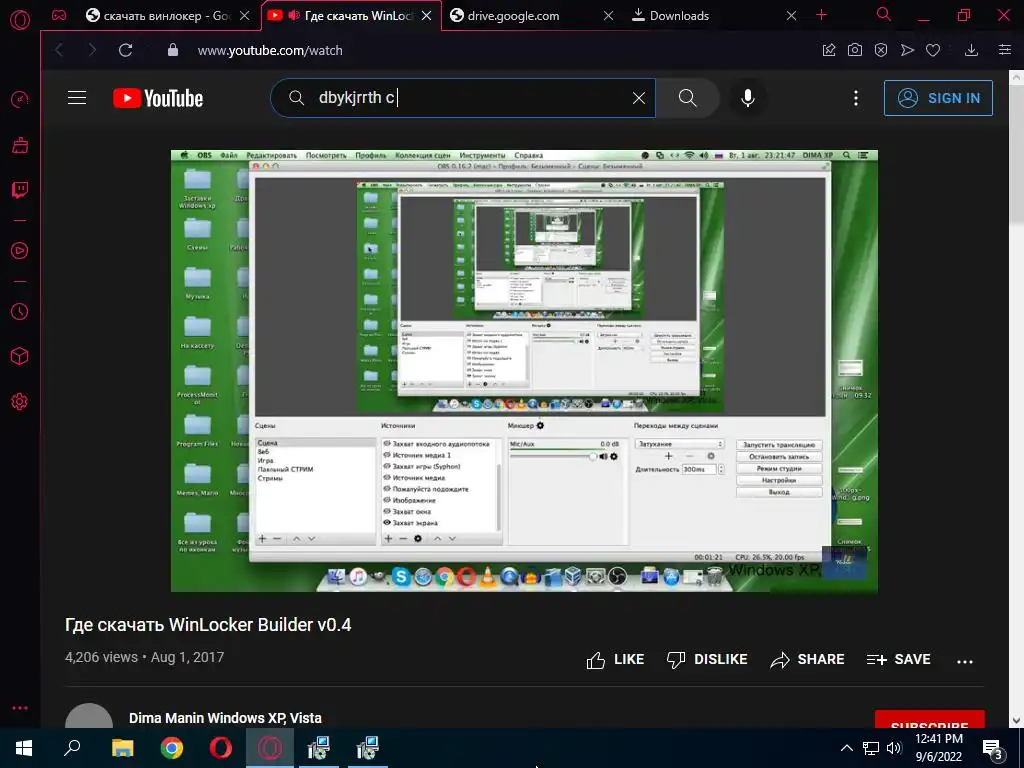
Task: Save video to playlist
Action: click(x=899, y=660)
